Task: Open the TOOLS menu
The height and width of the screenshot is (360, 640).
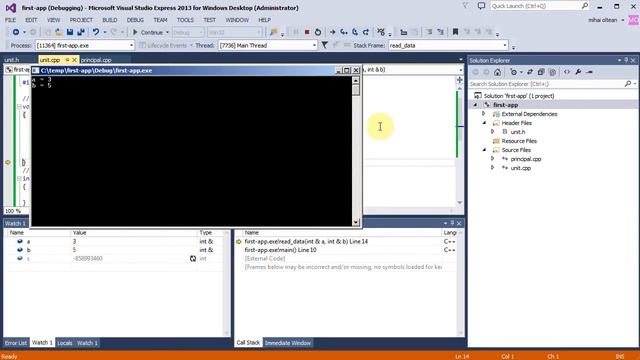Action: 185,20
